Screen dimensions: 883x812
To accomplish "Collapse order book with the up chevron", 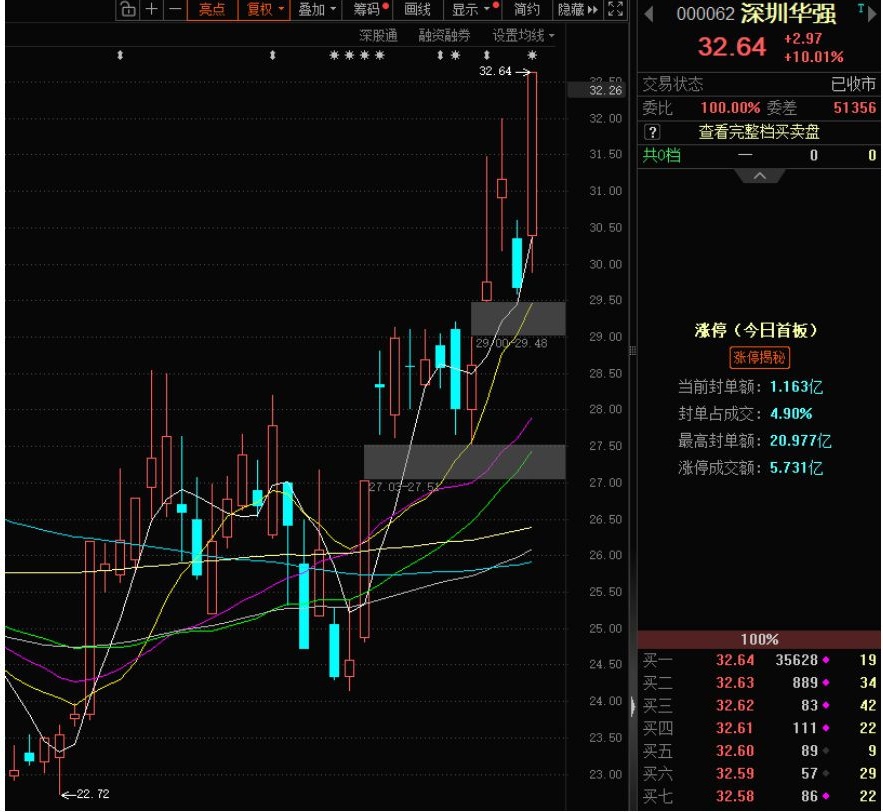I will pos(759,176).
